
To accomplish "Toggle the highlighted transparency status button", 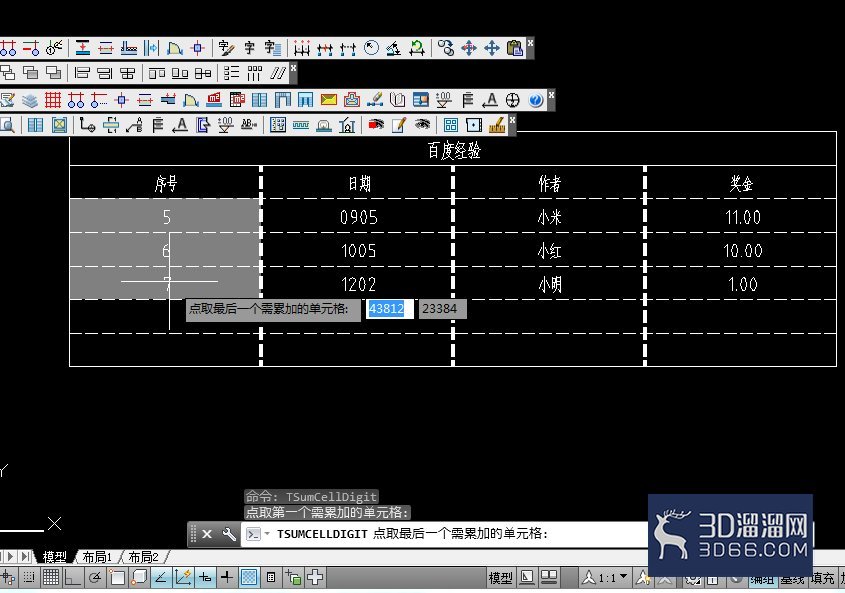I will 249,577.
